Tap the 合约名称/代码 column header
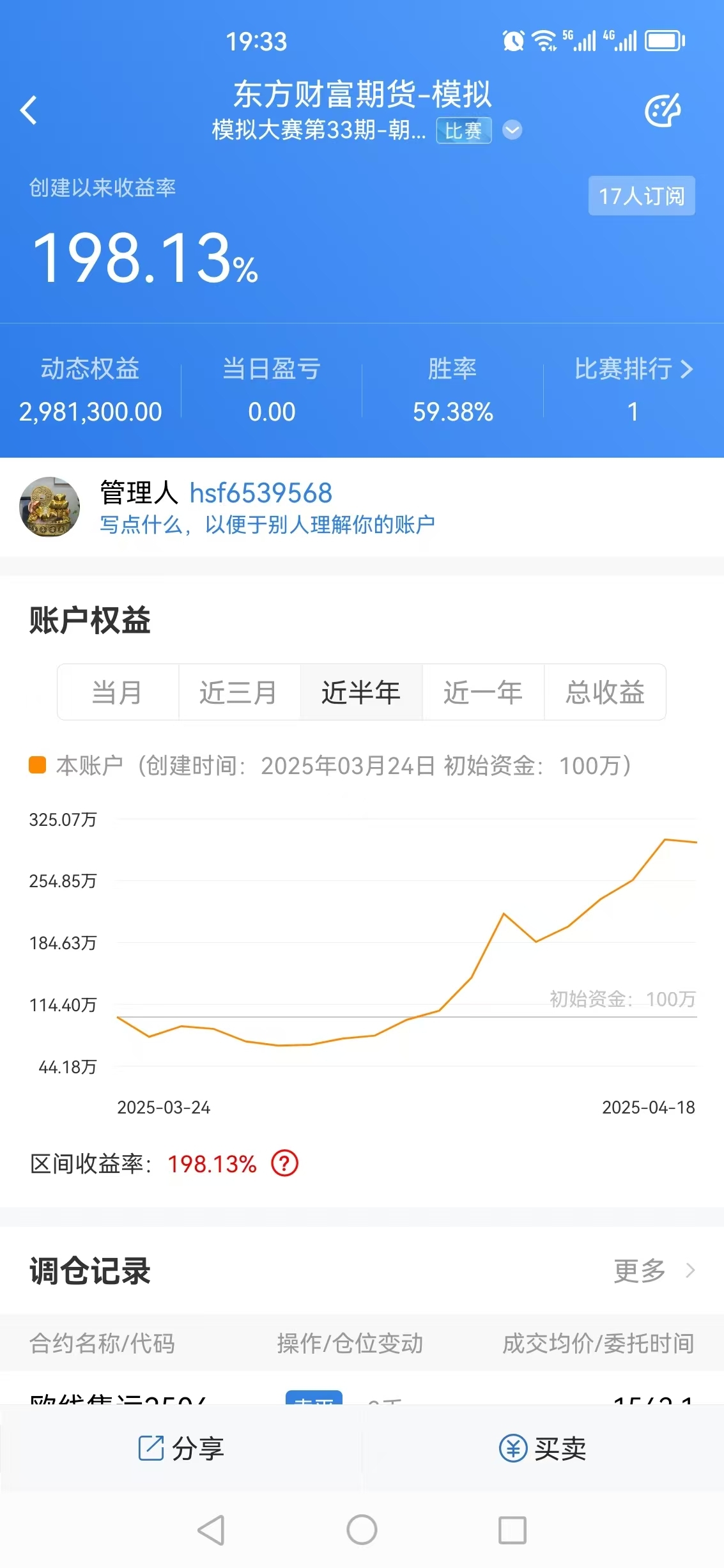The image size is (724, 1568). coord(102,1343)
